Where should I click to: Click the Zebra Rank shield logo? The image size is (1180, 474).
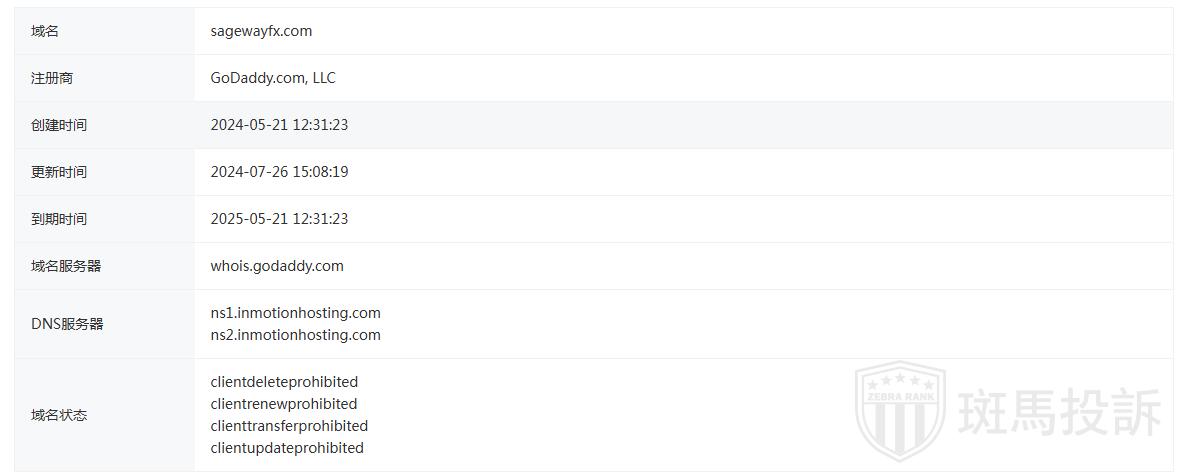(900, 410)
